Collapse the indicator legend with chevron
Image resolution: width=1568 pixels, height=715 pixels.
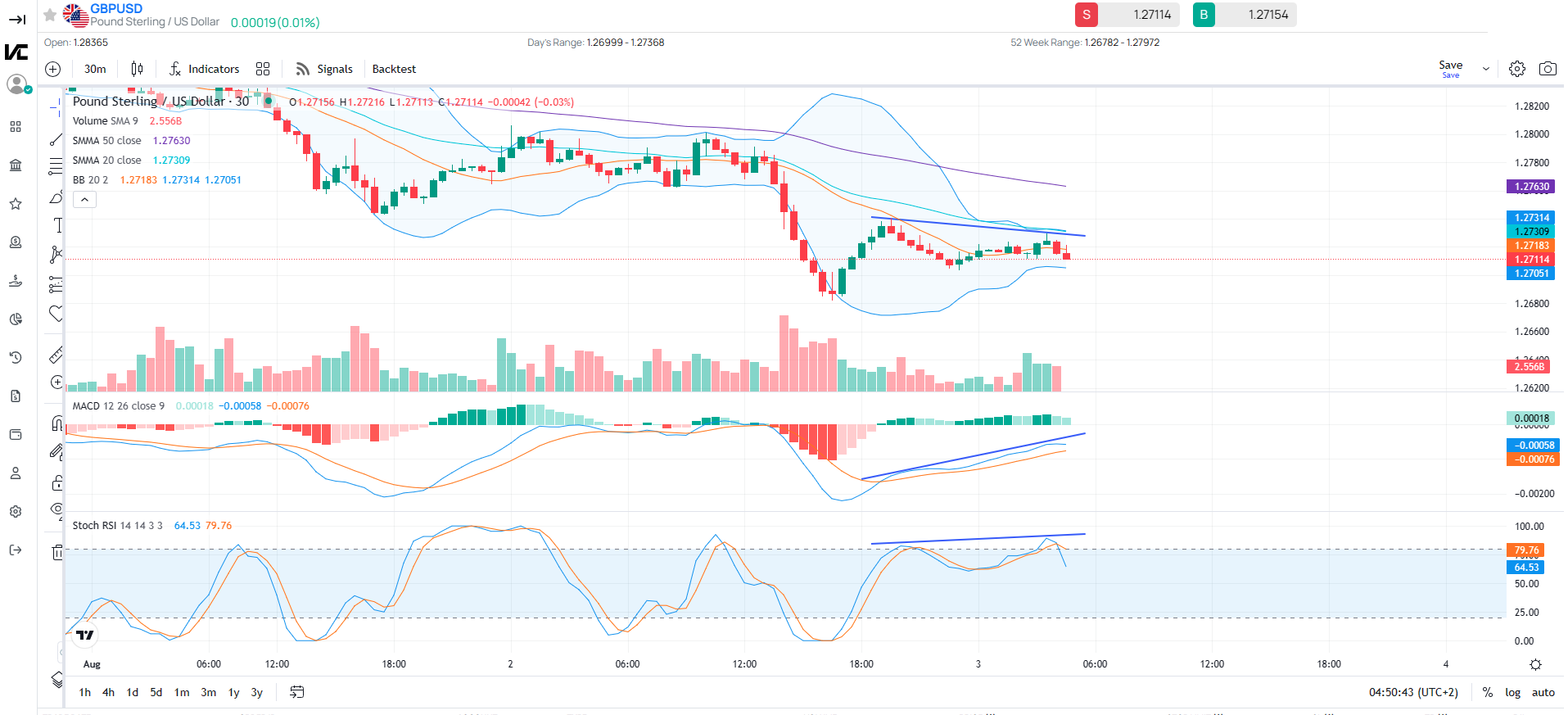click(84, 199)
